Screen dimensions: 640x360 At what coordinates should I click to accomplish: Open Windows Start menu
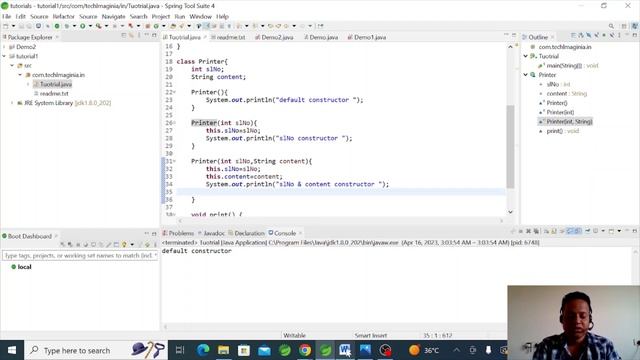tap(12, 350)
